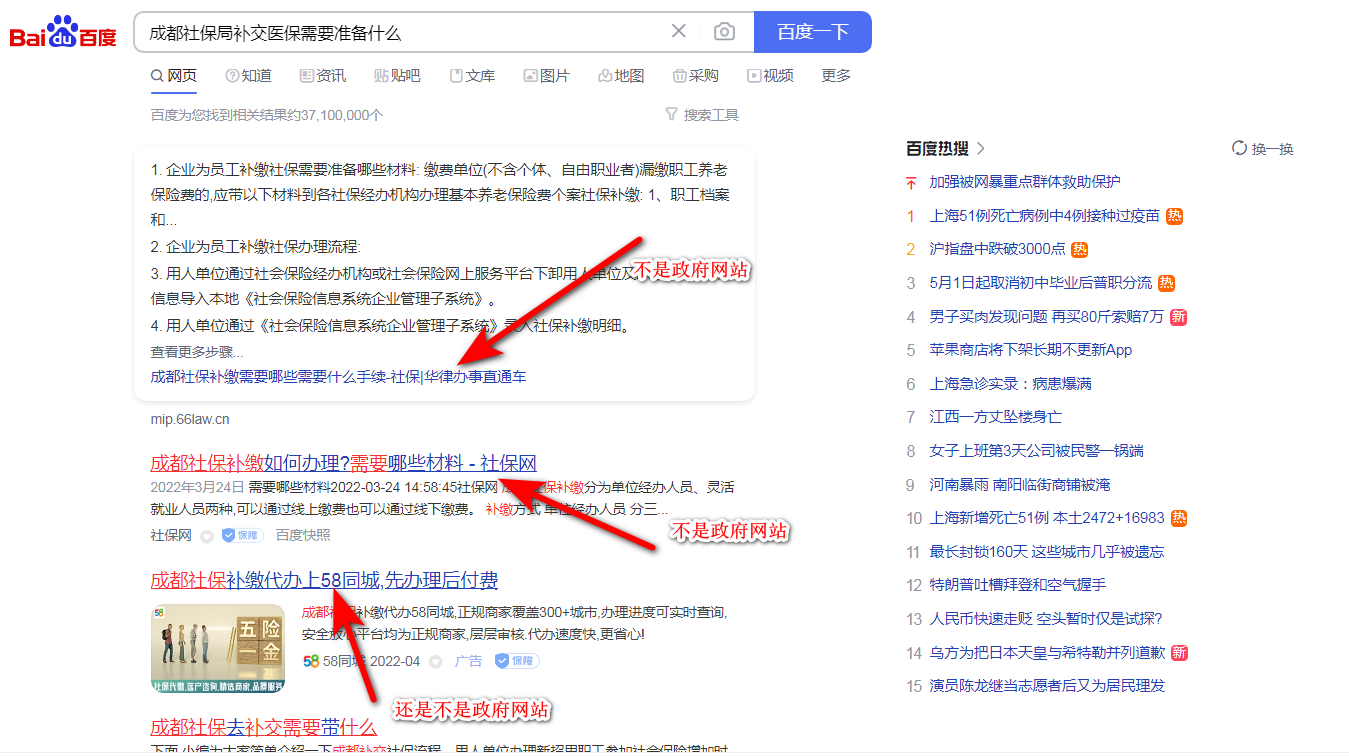Switch to the 资讯 tab
Image resolution: width=1349 pixels, height=756 pixels.
tap(323, 76)
